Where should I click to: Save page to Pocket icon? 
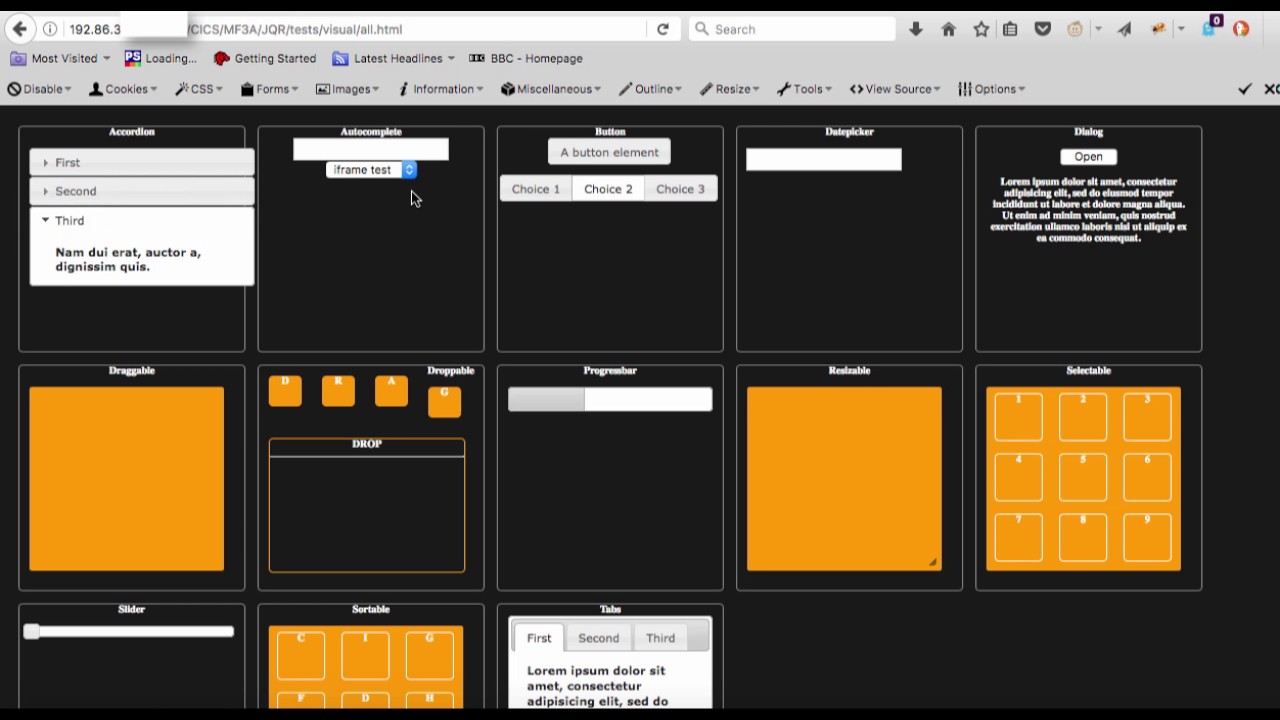coord(1043,29)
